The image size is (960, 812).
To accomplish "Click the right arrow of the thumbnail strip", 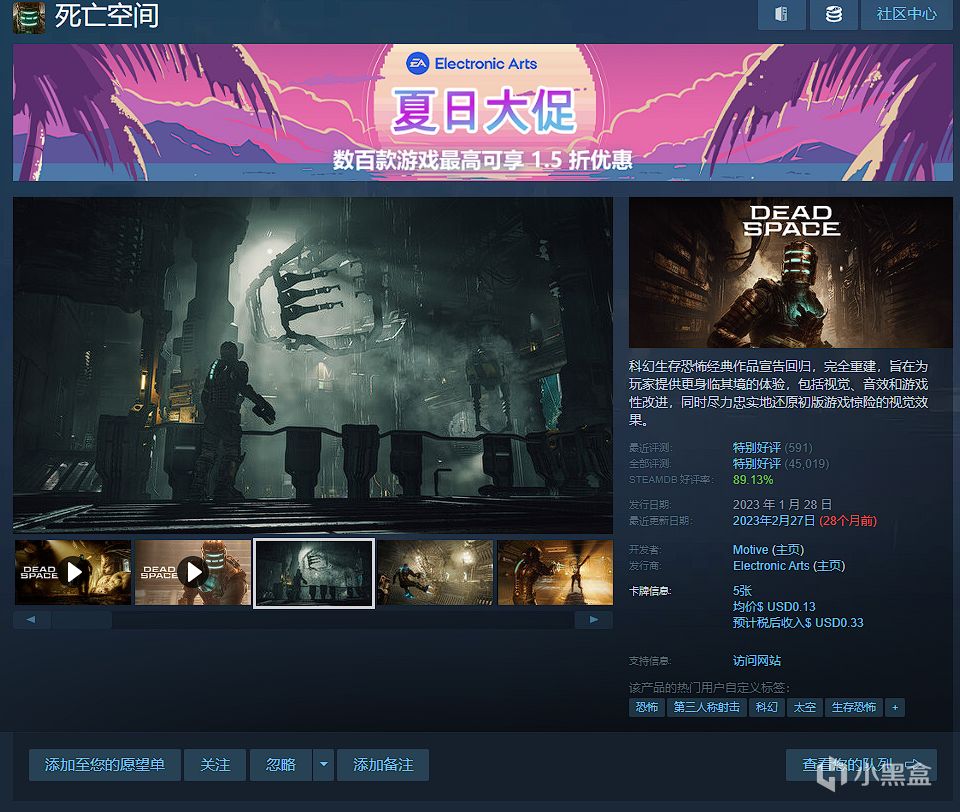I will (593, 620).
